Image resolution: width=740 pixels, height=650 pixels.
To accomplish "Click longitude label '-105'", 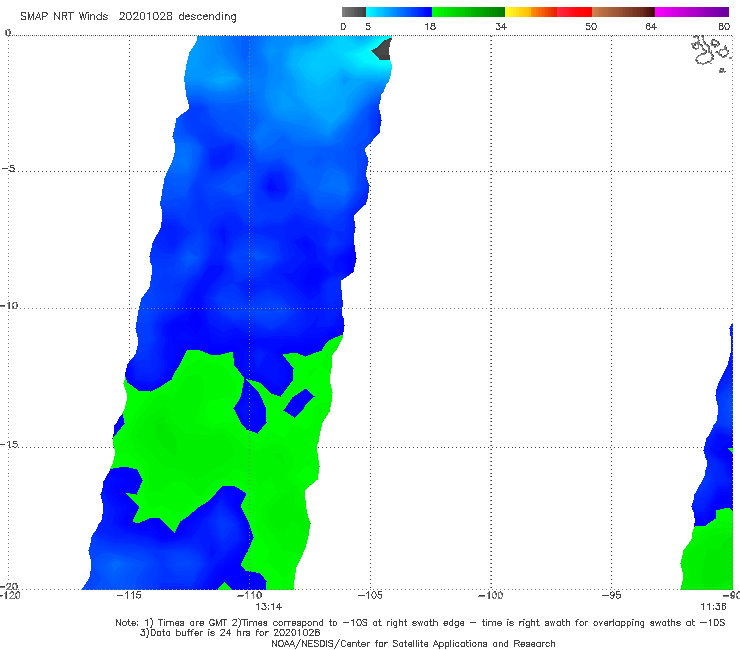I will [x=370, y=595].
